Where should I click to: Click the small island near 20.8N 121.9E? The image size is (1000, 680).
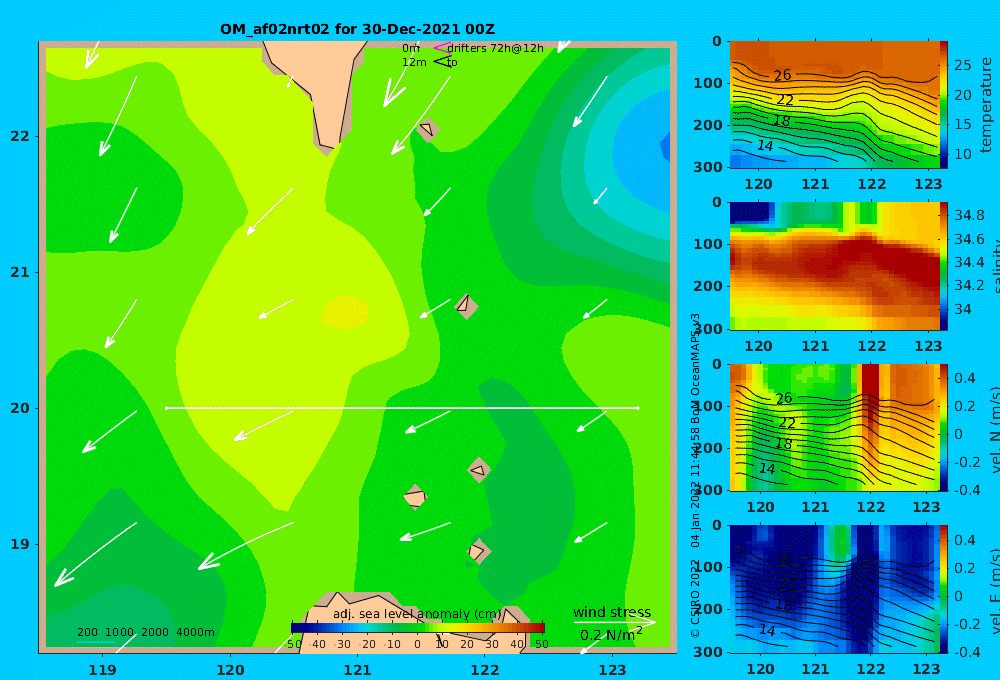[x=466, y=306]
